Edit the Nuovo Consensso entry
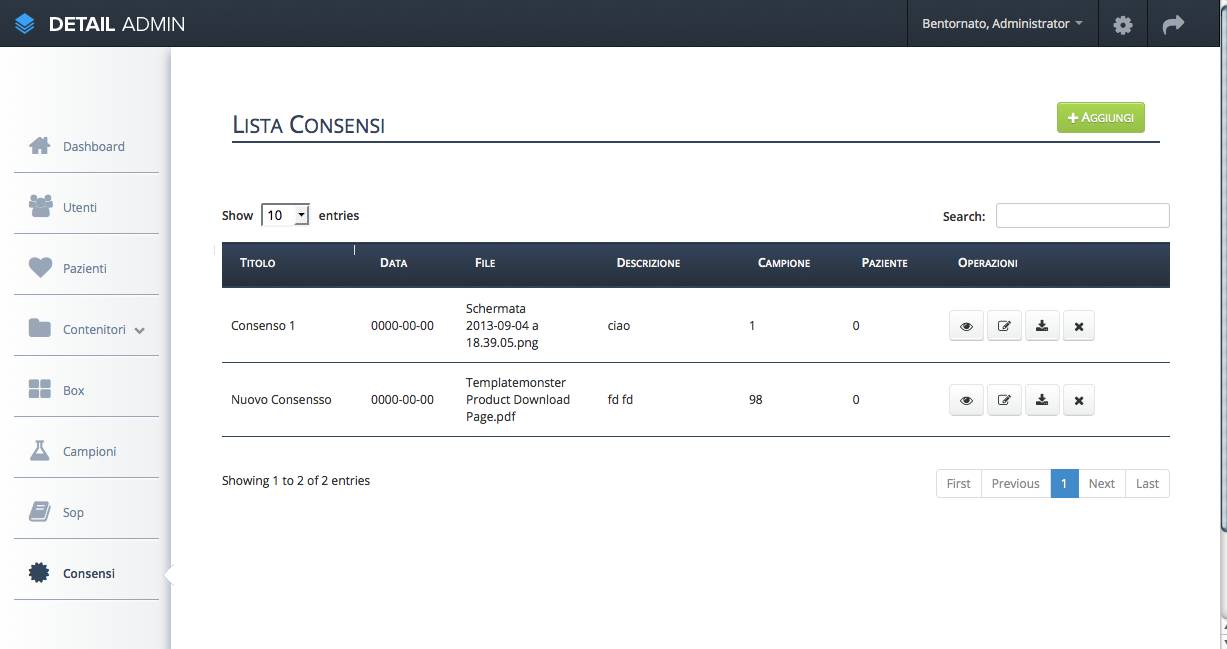1227x649 pixels. 1004,400
